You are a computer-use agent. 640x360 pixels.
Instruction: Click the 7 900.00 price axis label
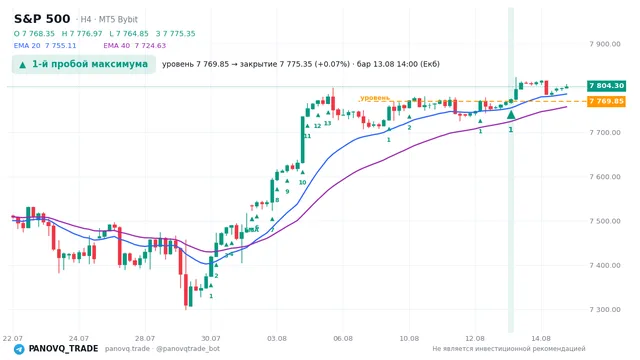(x=605, y=44)
